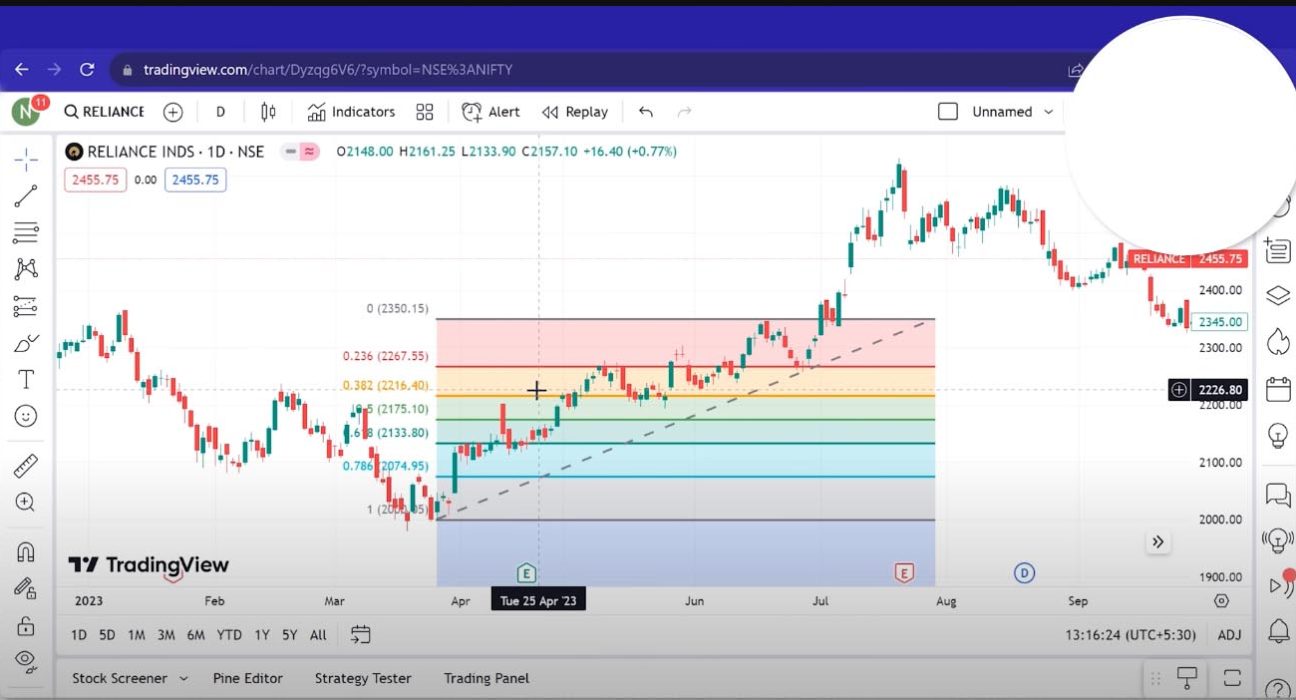Screen dimensions: 1296x700
Task: Click the Compare or add symbol plus icon
Action: (173, 112)
